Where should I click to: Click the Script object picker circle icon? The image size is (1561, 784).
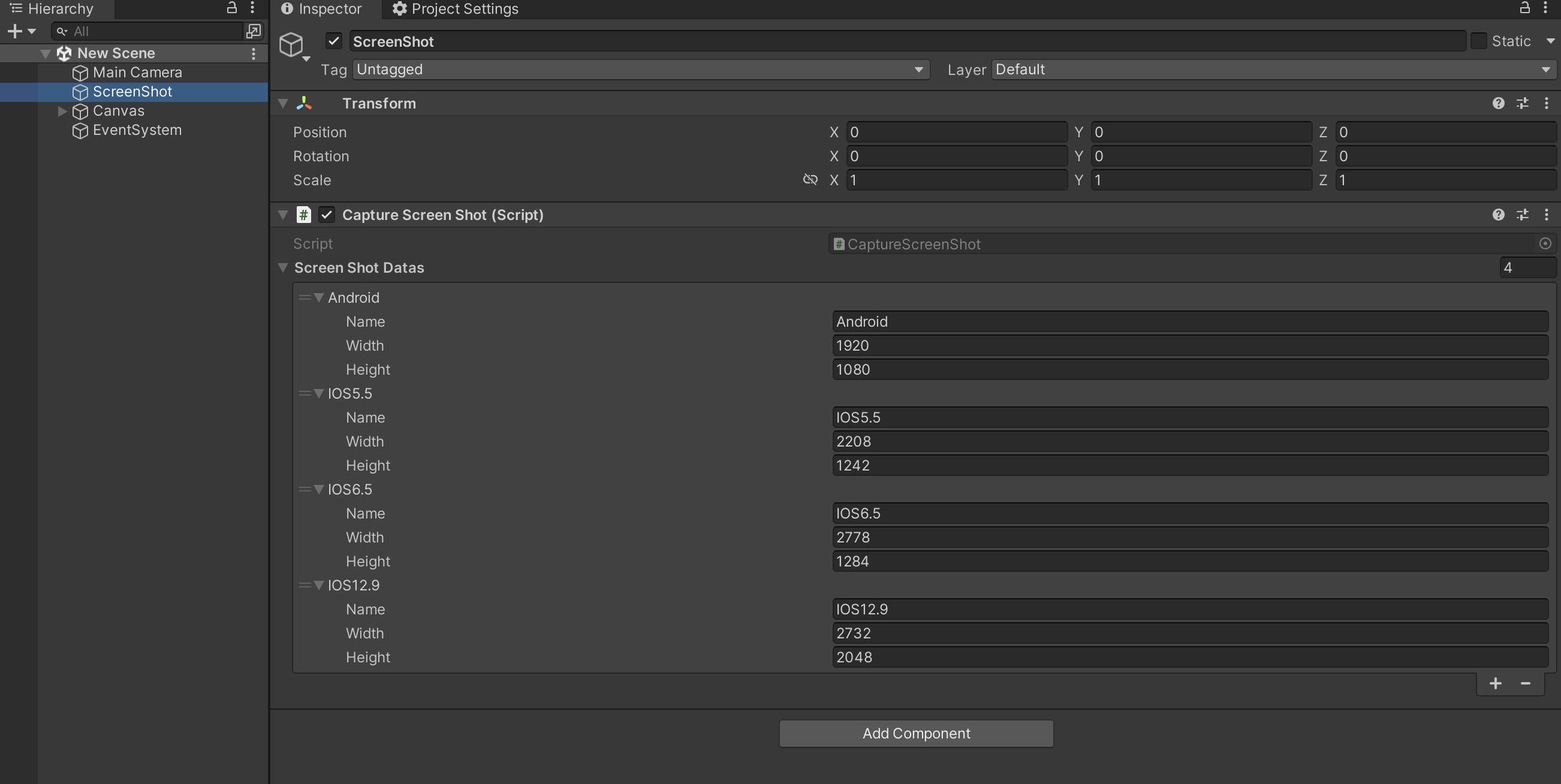coord(1545,243)
